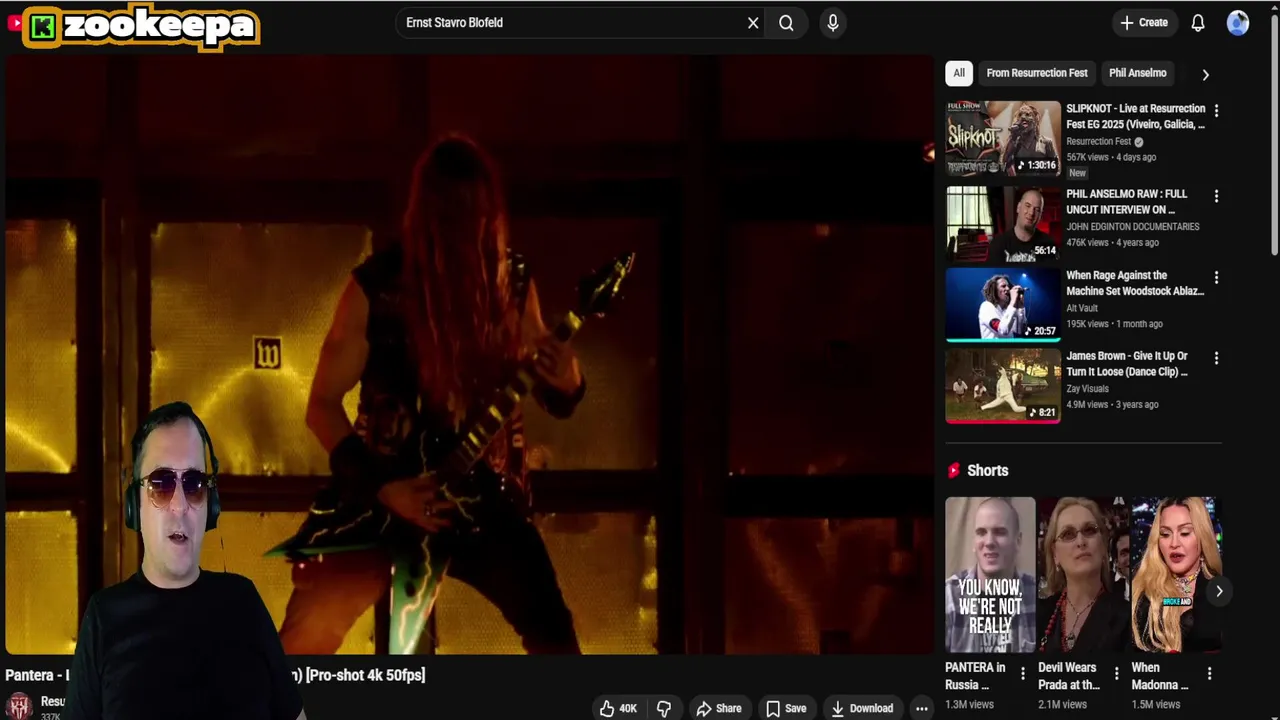
Task: Open the When Madonna short
Action: coord(1176,575)
